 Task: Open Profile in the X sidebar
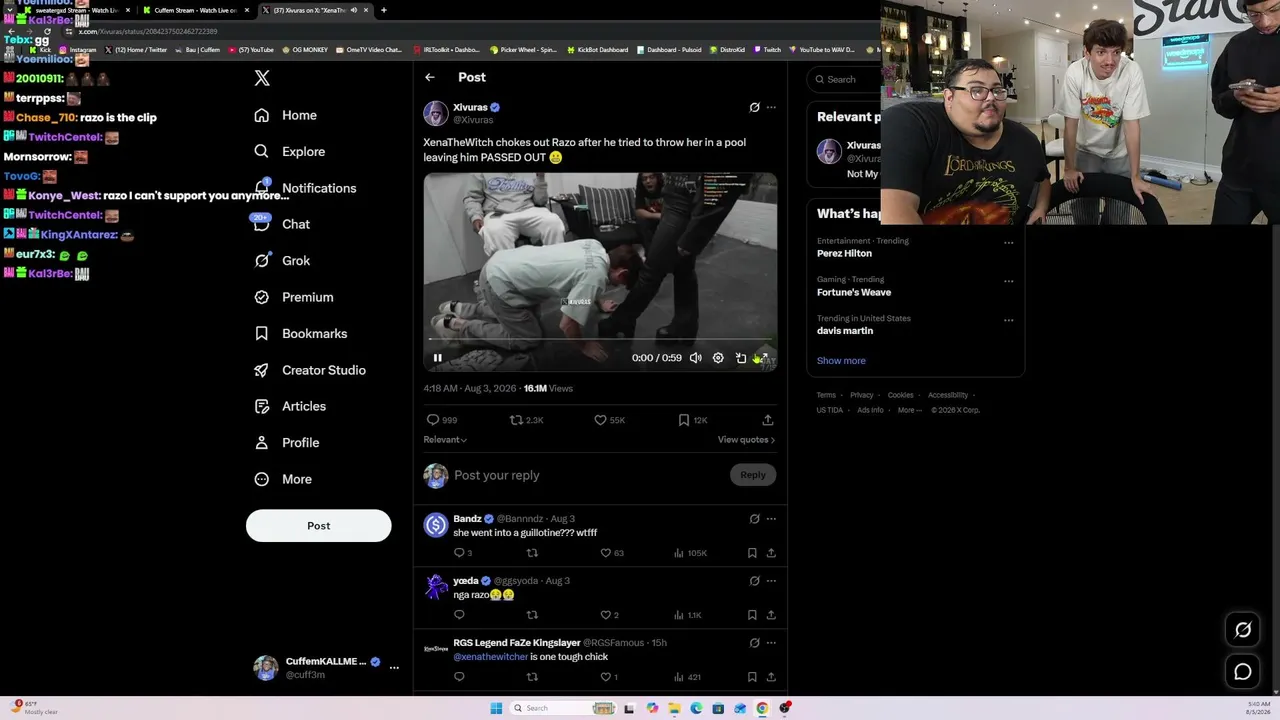288,443
